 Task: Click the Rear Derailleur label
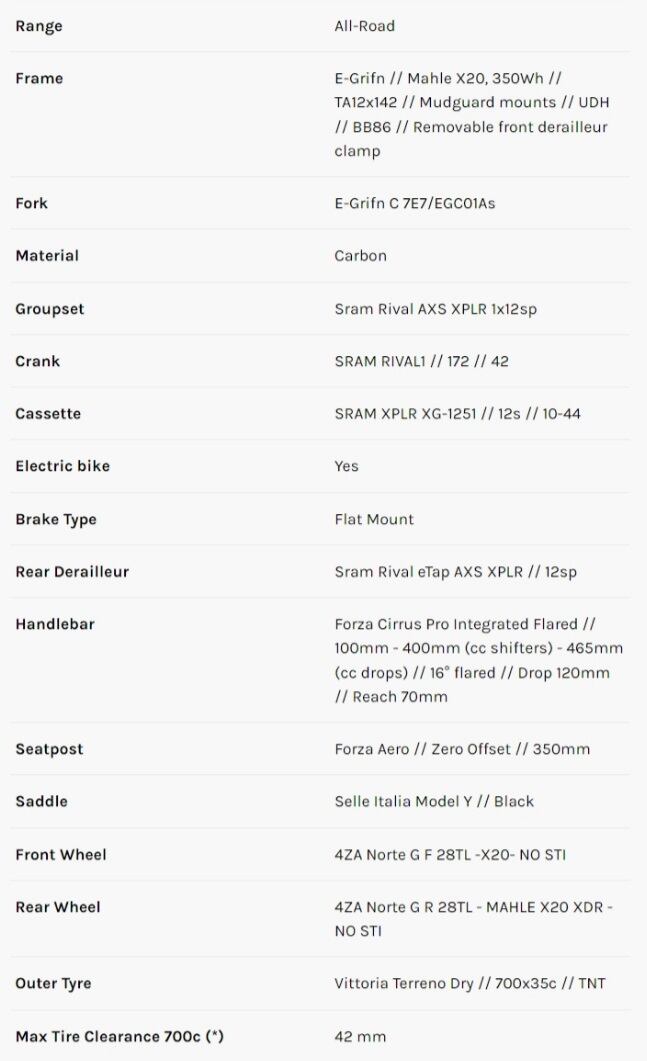[72, 572]
